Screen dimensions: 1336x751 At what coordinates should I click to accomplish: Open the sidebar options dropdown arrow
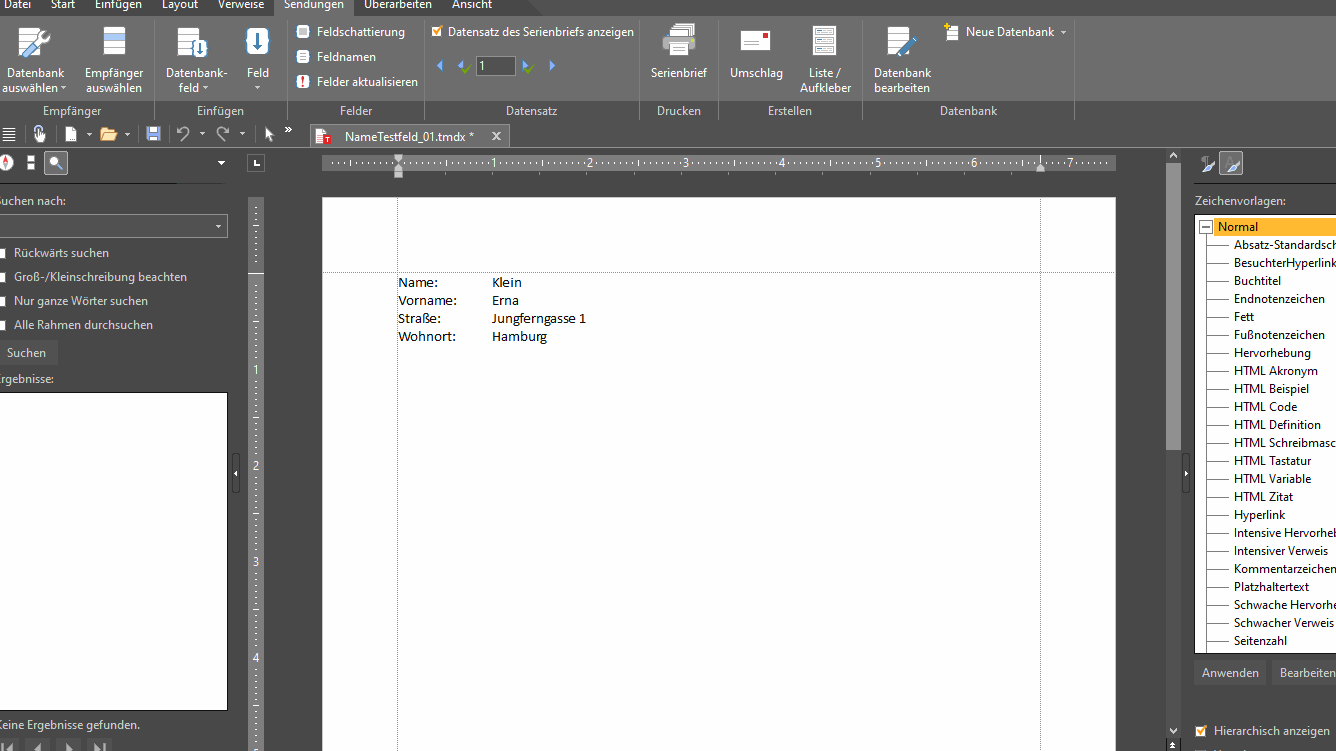(221, 163)
